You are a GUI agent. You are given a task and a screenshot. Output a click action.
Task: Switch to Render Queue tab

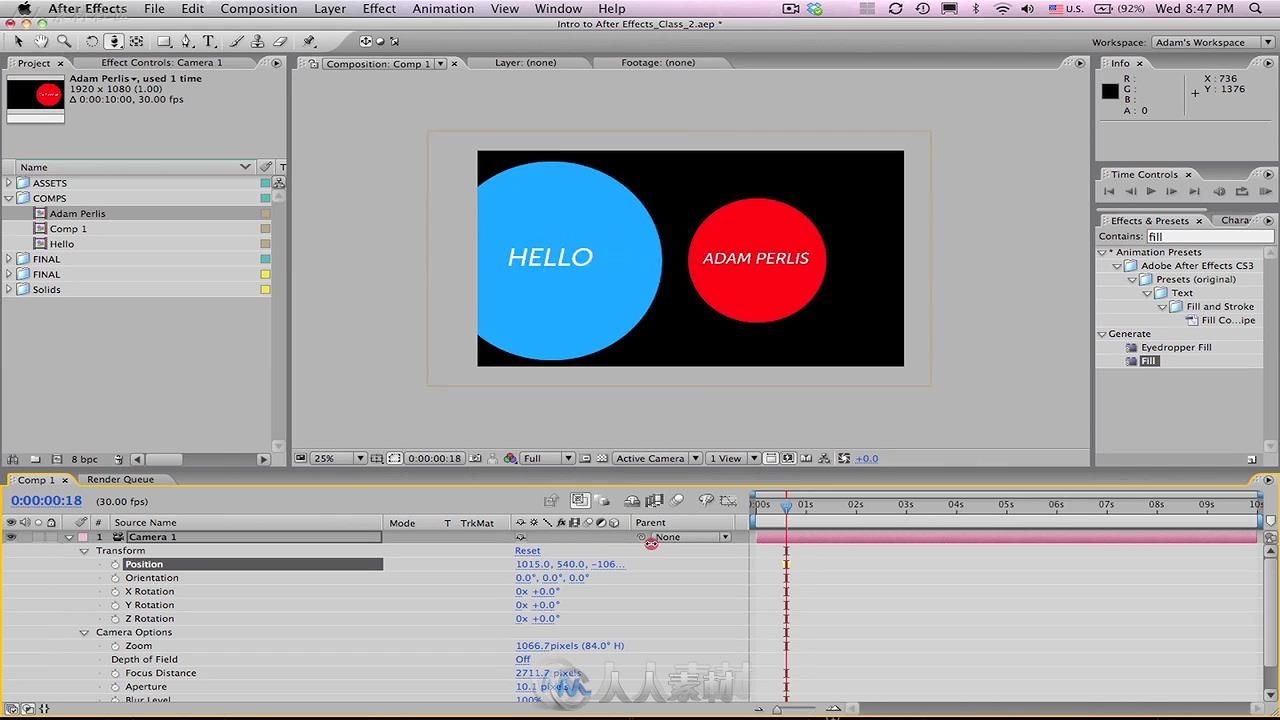click(x=120, y=479)
